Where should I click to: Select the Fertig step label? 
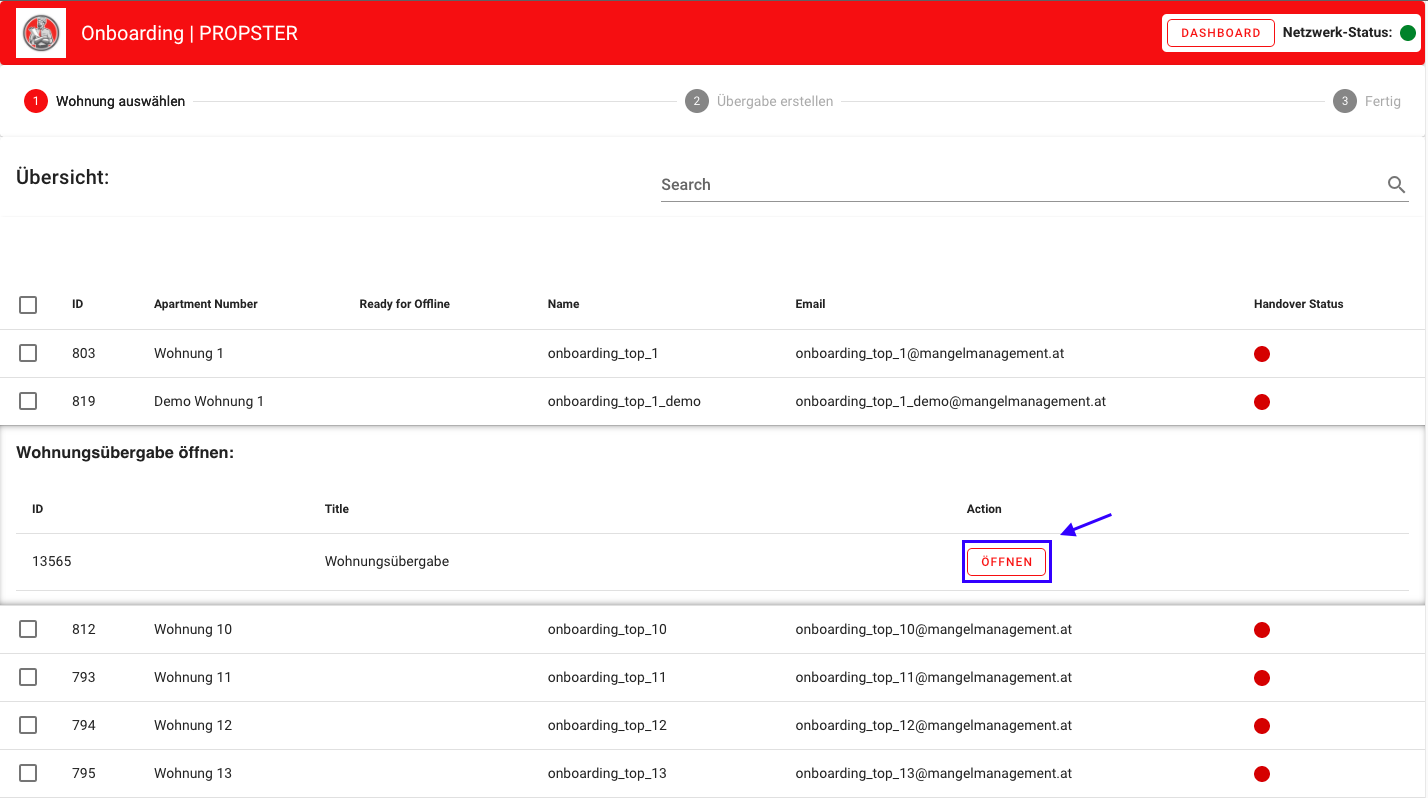(1383, 101)
